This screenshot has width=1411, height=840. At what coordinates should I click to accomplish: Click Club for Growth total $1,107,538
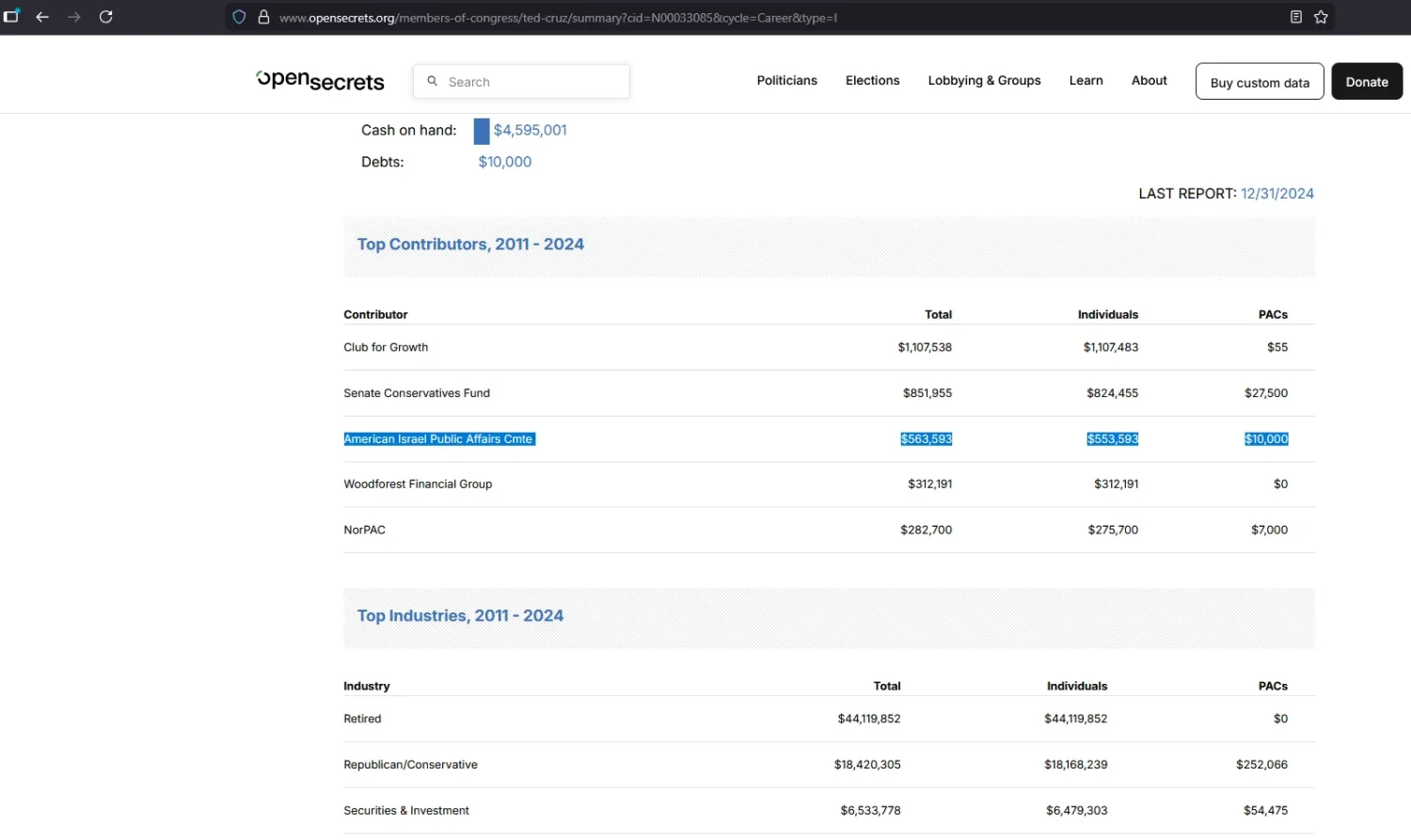[x=925, y=347]
